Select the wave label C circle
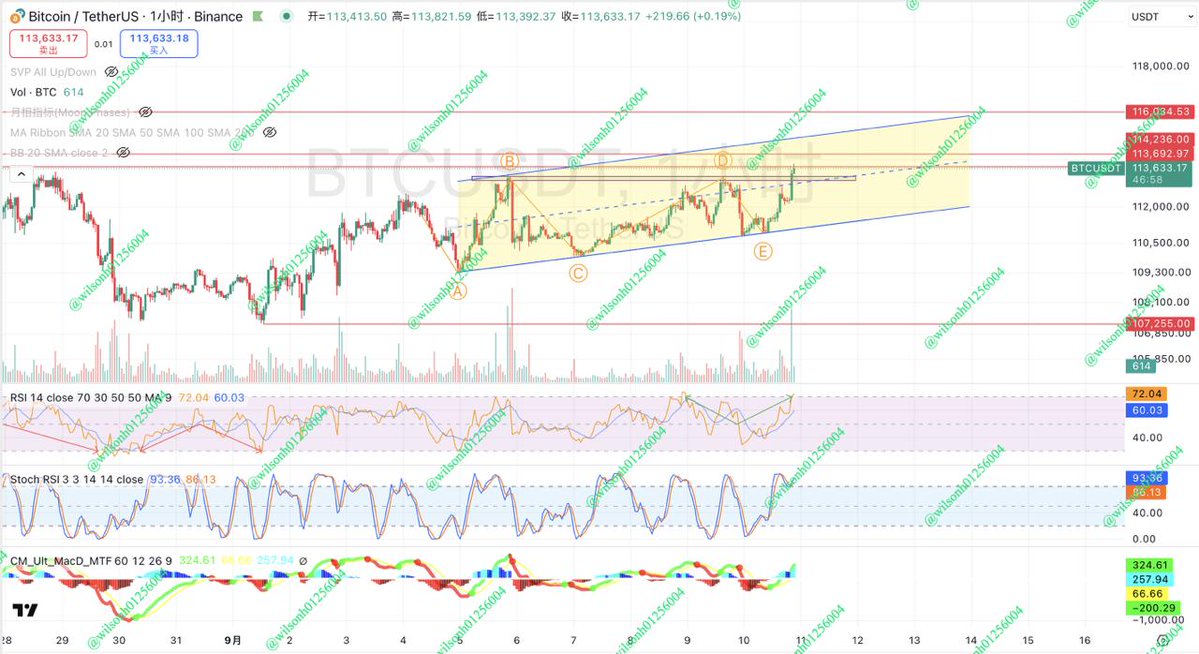 (578, 273)
